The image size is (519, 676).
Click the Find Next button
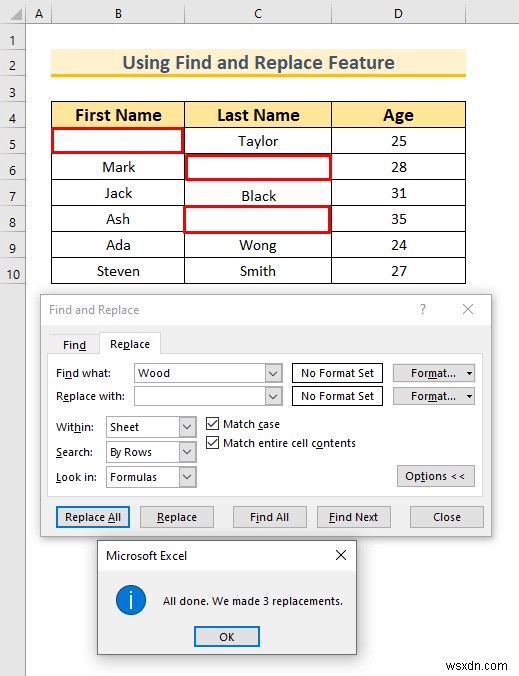pos(353,517)
